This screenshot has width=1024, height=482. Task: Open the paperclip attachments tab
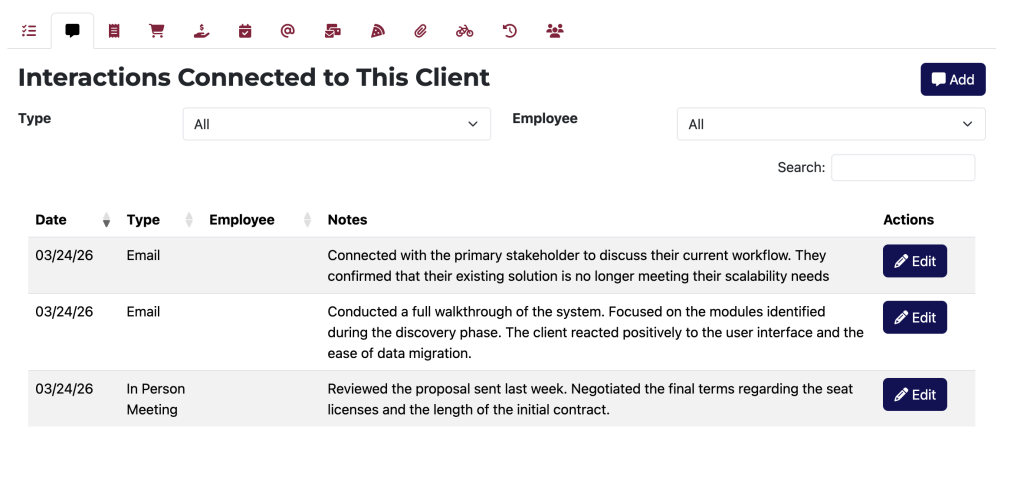coord(421,31)
